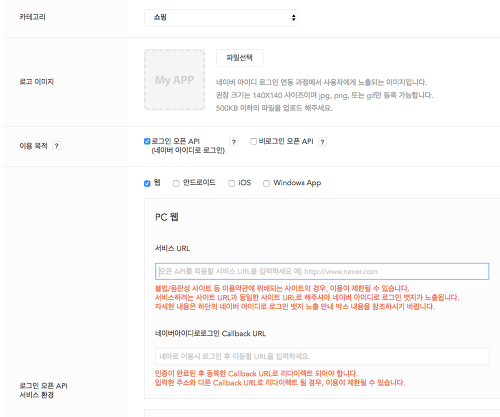Click the 500KB 이하의 파일을 업로드 text
Screen dimensions: 500x417
(x=274, y=108)
